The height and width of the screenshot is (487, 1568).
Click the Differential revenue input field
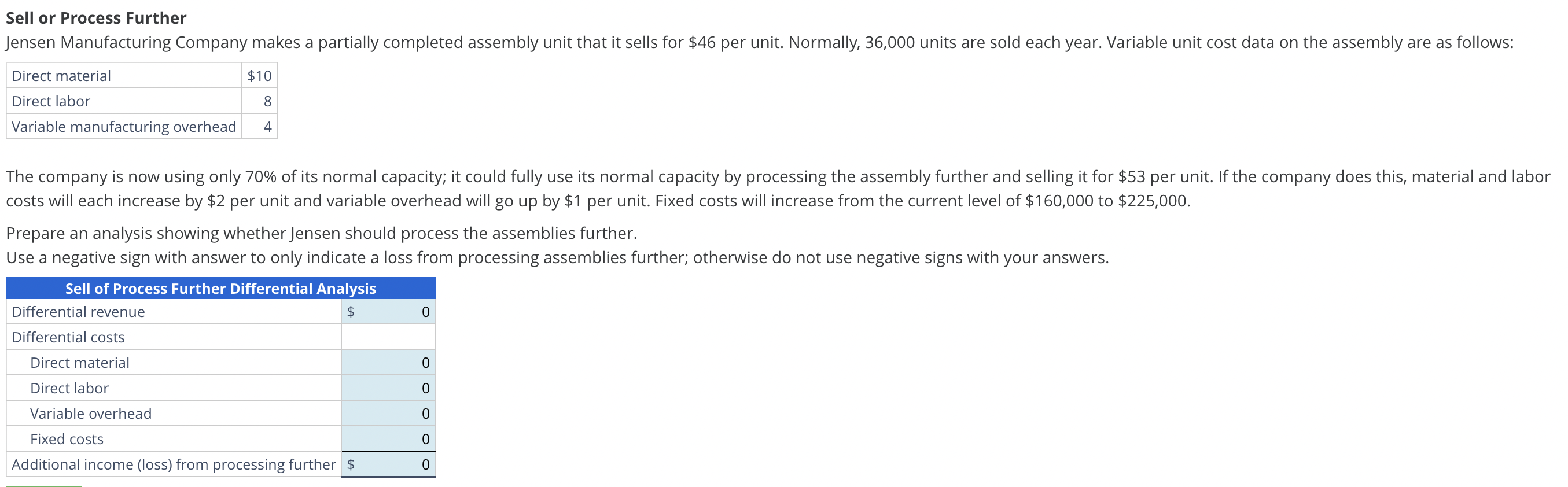click(396, 312)
